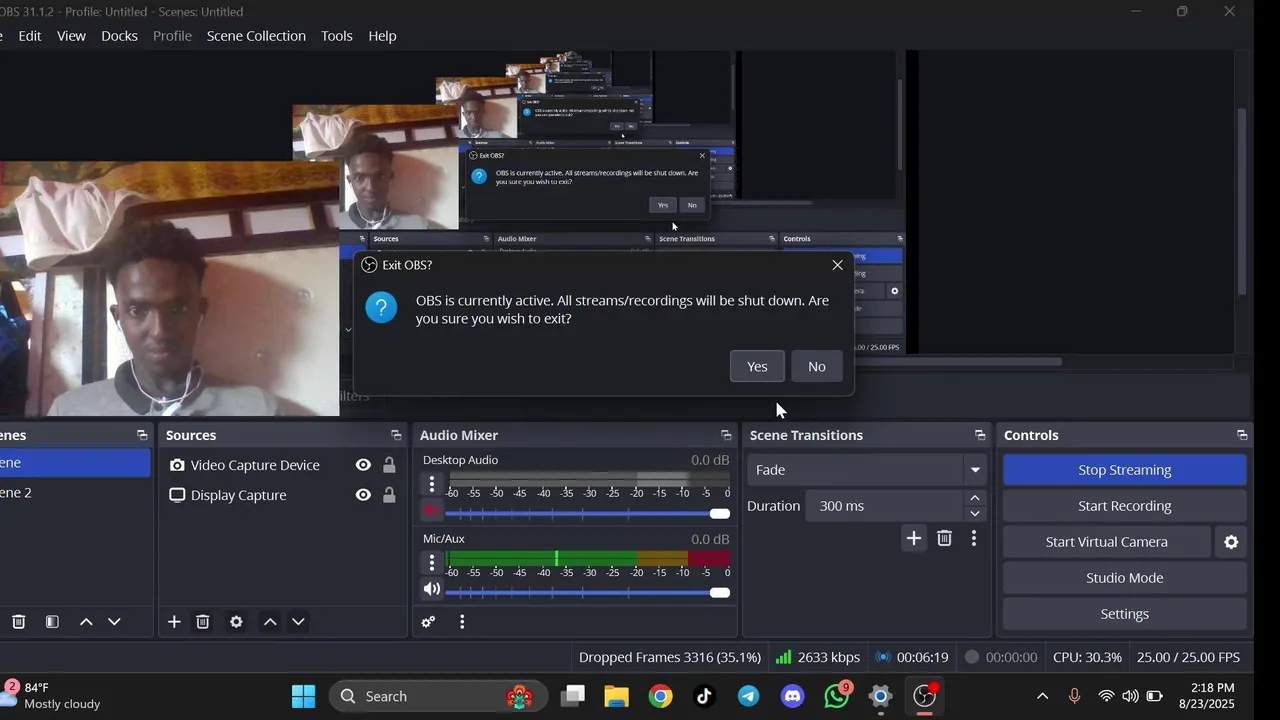Open the Tools menu

pyautogui.click(x=337, y=35)
